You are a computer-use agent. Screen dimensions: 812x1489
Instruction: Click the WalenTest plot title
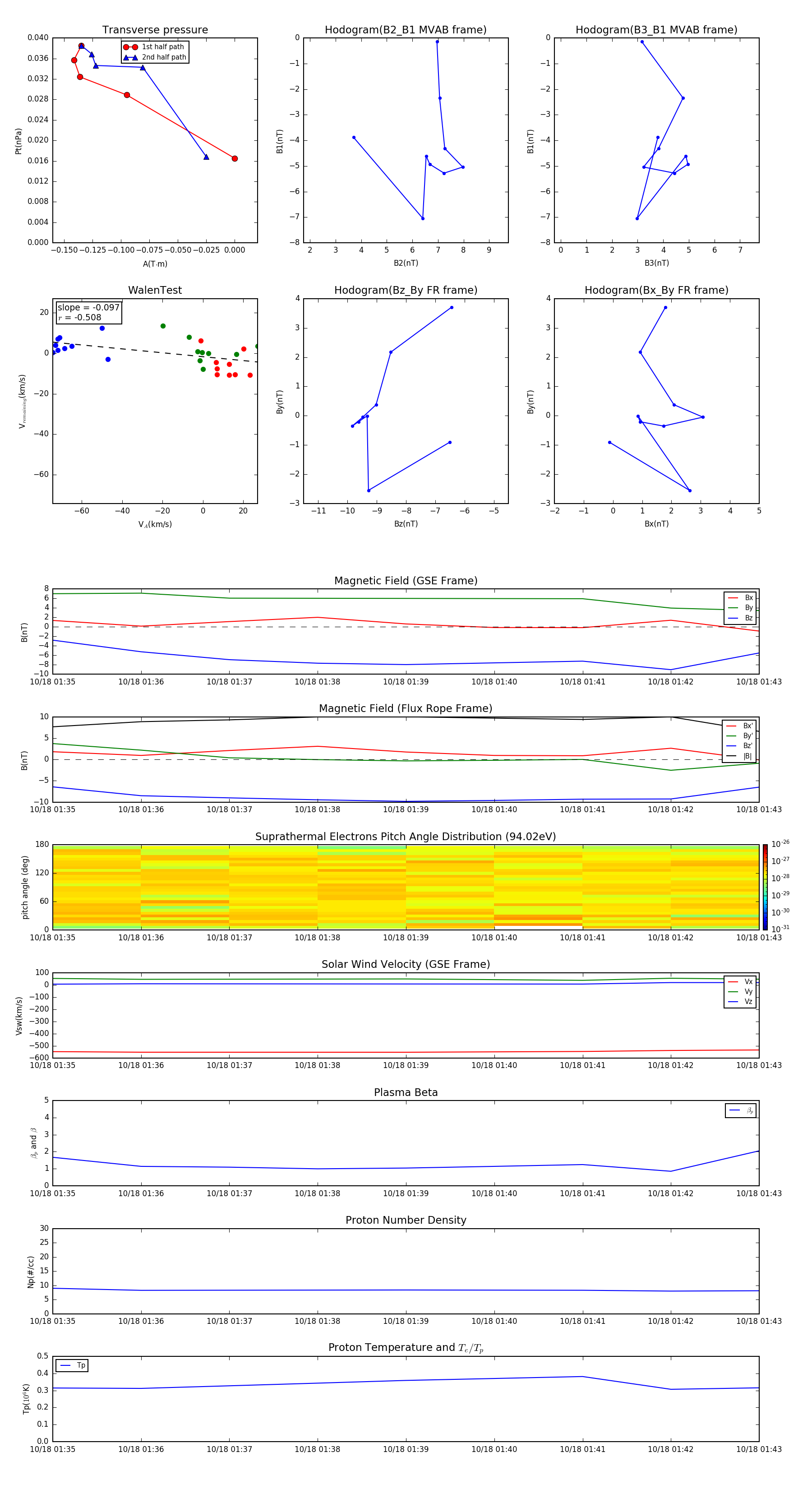(x=155, y=290)
